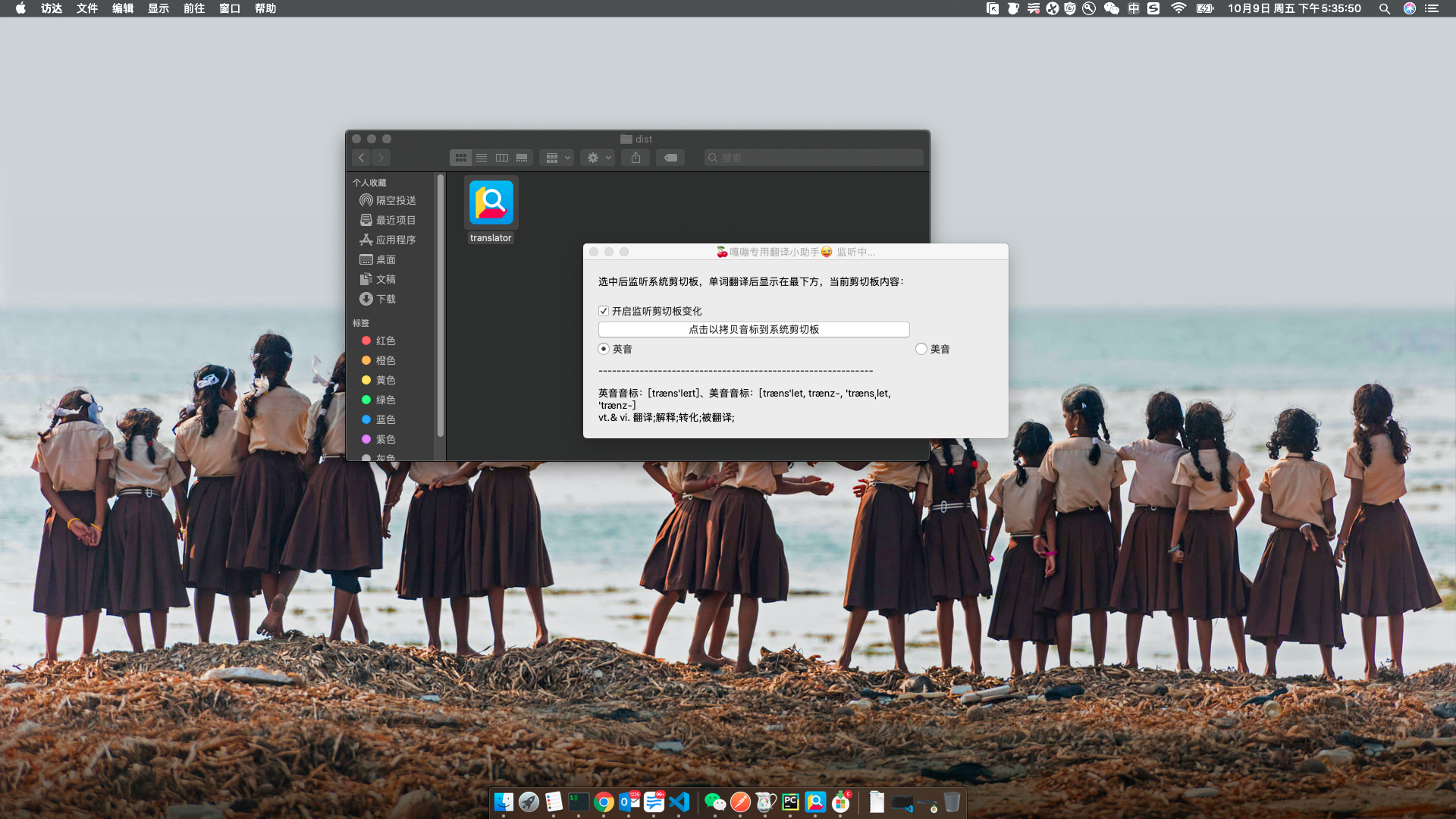Image resolution: width=1456 pixels, height=819 pixels.
Task: Toggle 开启监听剪切板变化 checkbox
Action: click(604, 311)
